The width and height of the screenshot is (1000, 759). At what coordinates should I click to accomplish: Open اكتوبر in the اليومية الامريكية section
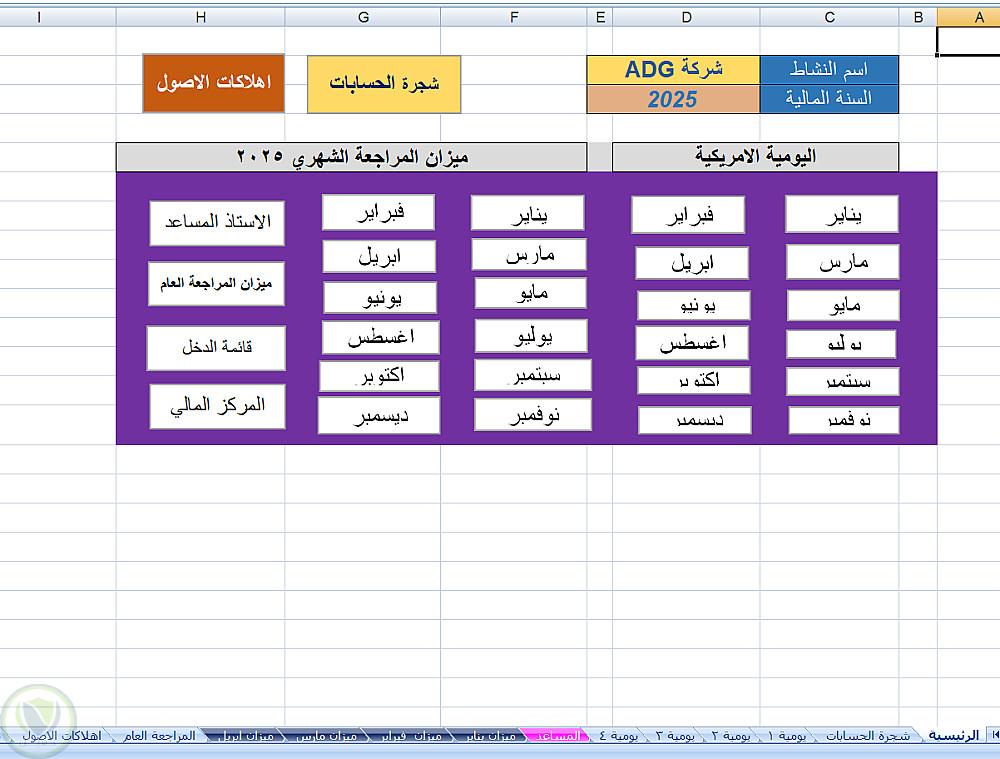pyautogui.click(x=694, y=380)
